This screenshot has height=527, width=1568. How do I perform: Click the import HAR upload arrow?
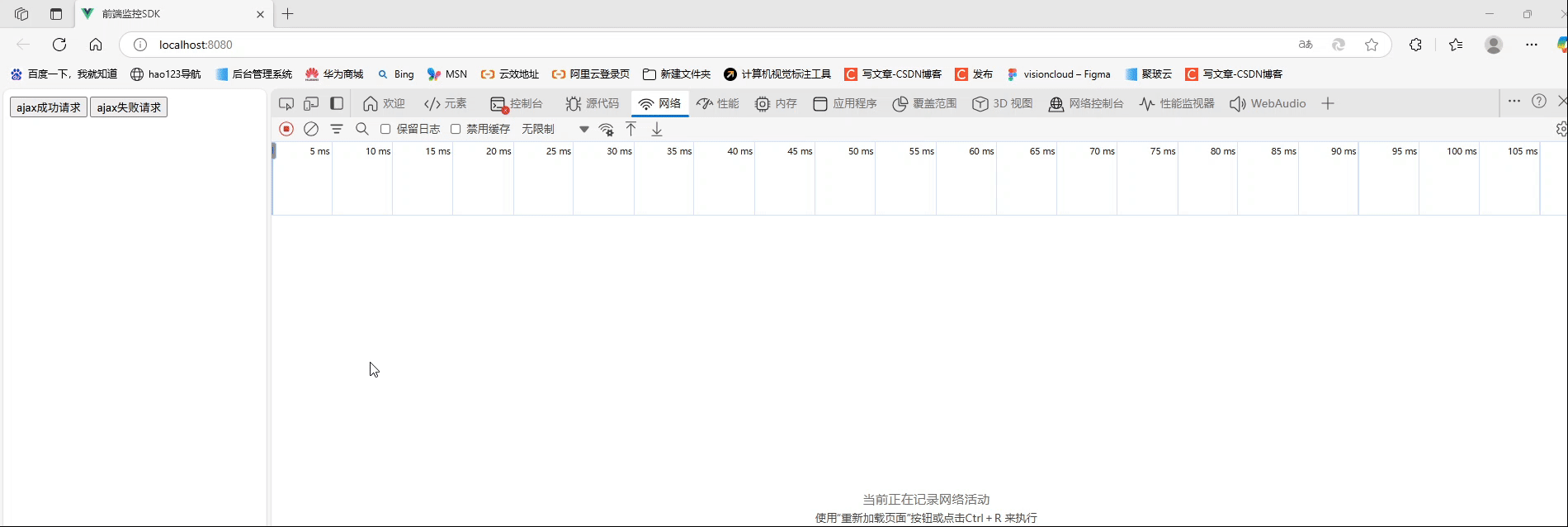coord(631,129)
